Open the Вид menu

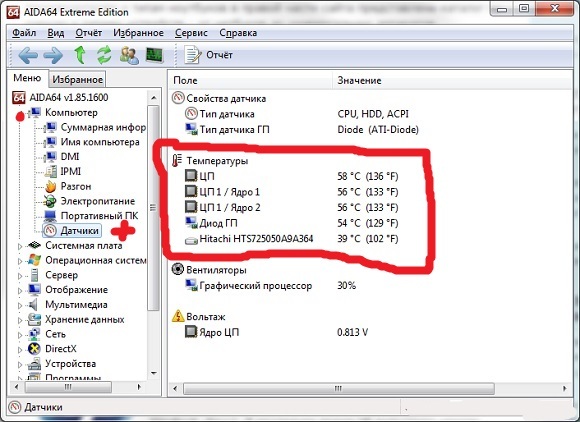pos(56,33)
